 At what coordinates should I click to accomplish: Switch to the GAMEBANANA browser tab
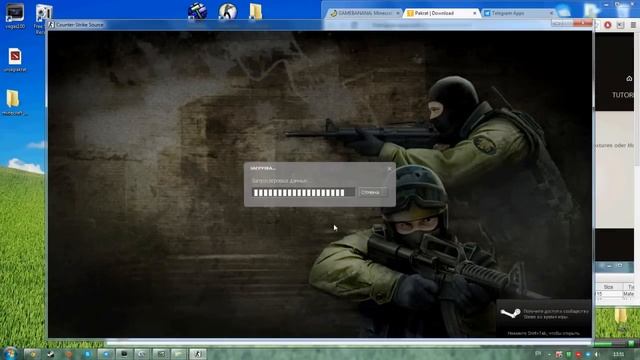(x=364, y=13)
